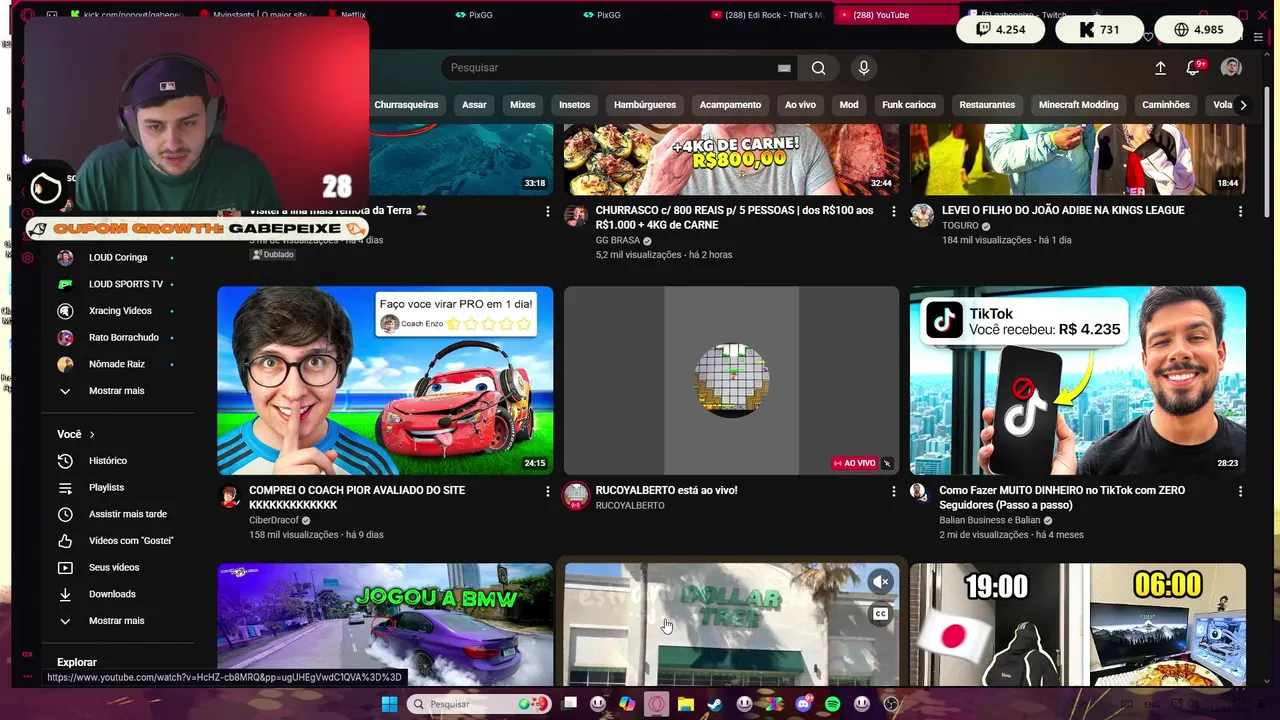Open options menu for CHURRASCO 800 REAIS video

[x=893, y=211]
